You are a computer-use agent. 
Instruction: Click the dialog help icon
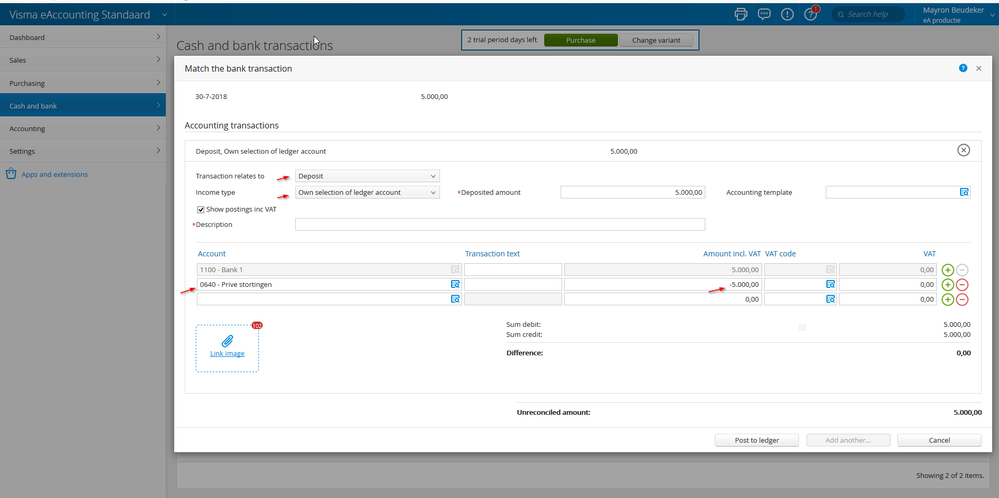[963, 68]
